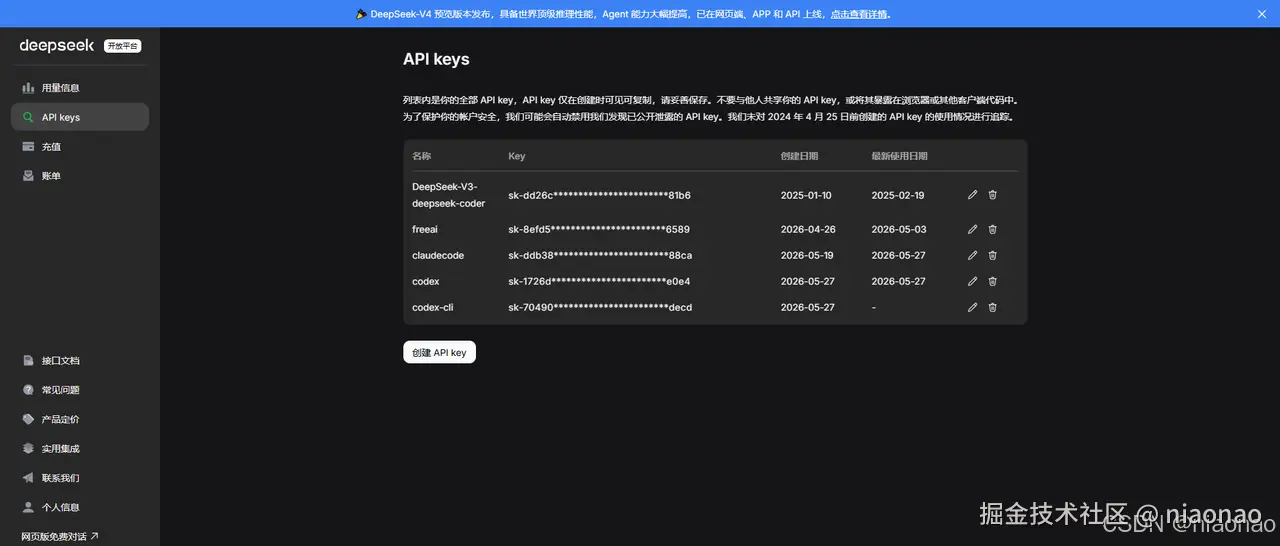Image resolution: width=1280 pixels, height=546 pixels.
Task: Delete the DeepSeek-V3-deepseek-coder key via trash icon
Action: tap(992, 195)
